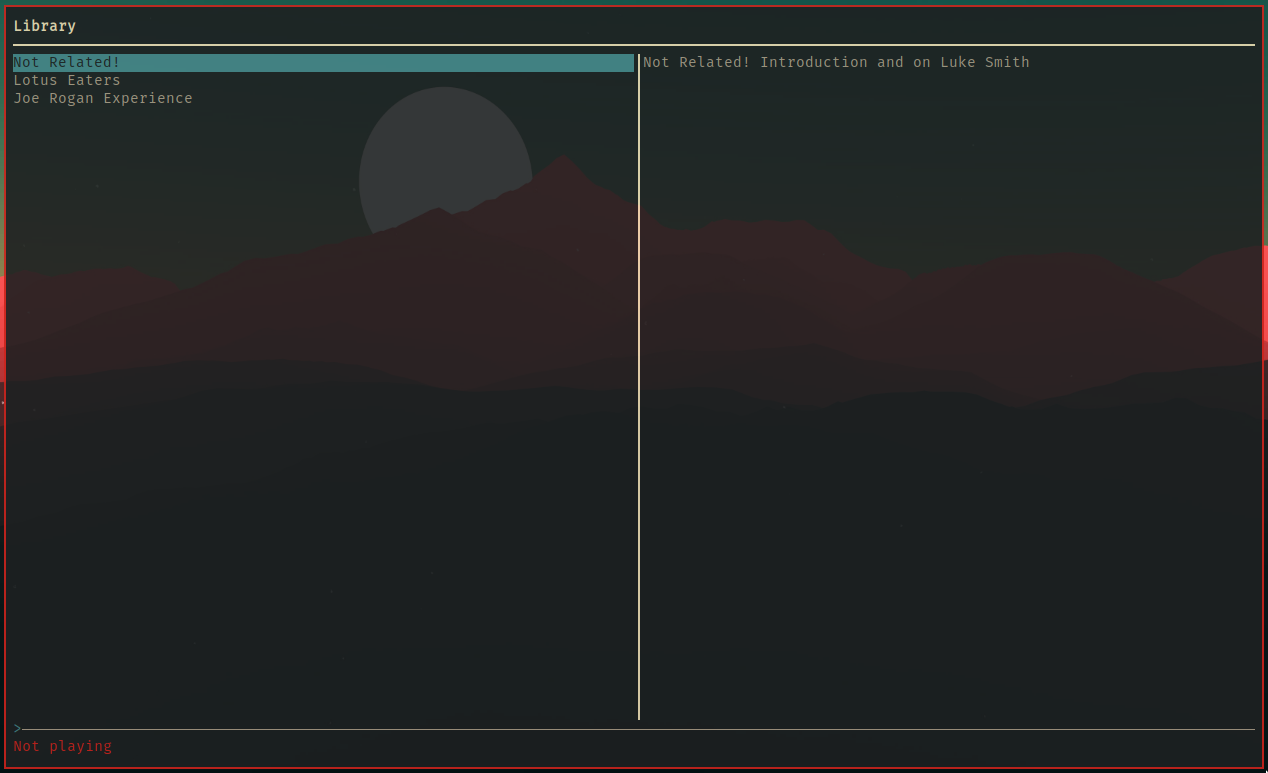Select the "Joe Rogan Experience" podcast
This screenshot has height=773, width=1268.
[x=103, y=98]
